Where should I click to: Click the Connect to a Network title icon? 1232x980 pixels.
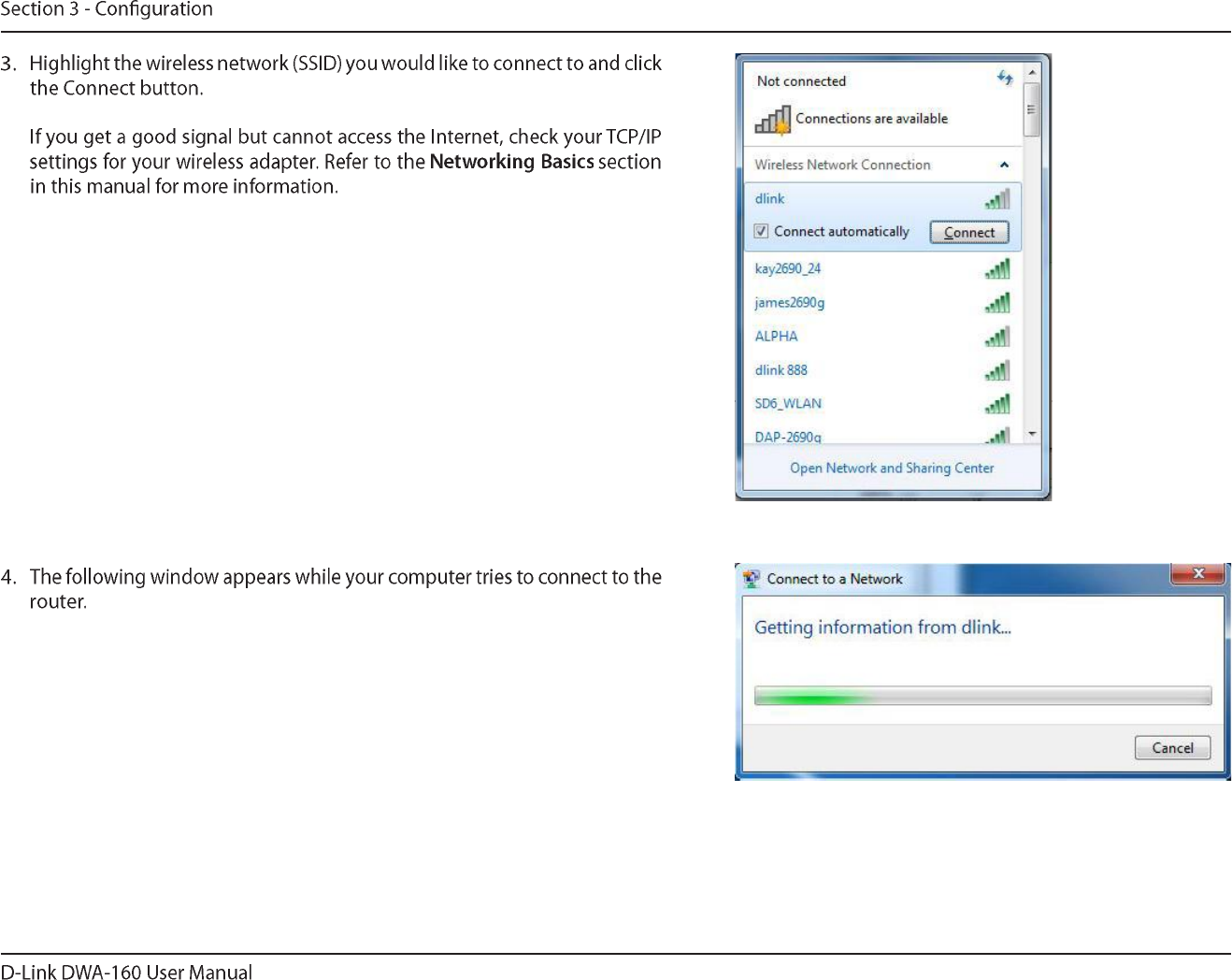coord(752,579)
